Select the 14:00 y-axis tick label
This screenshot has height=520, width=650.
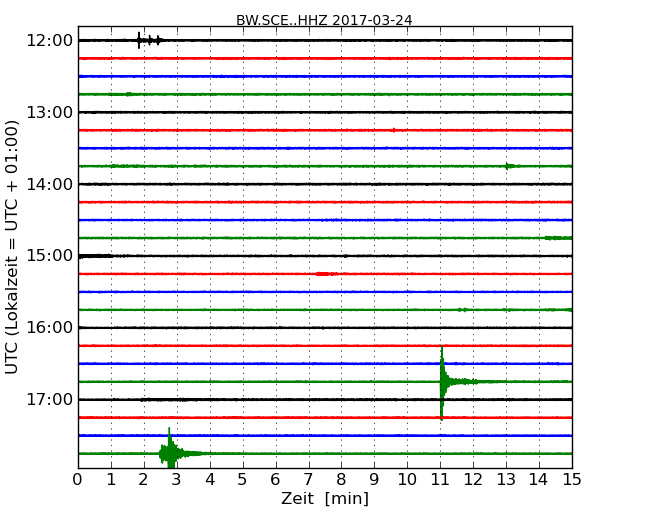(x=49, y=184)
